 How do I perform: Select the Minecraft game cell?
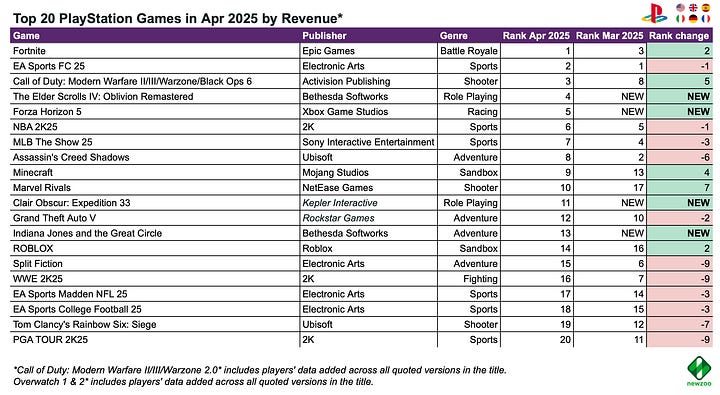155,172
